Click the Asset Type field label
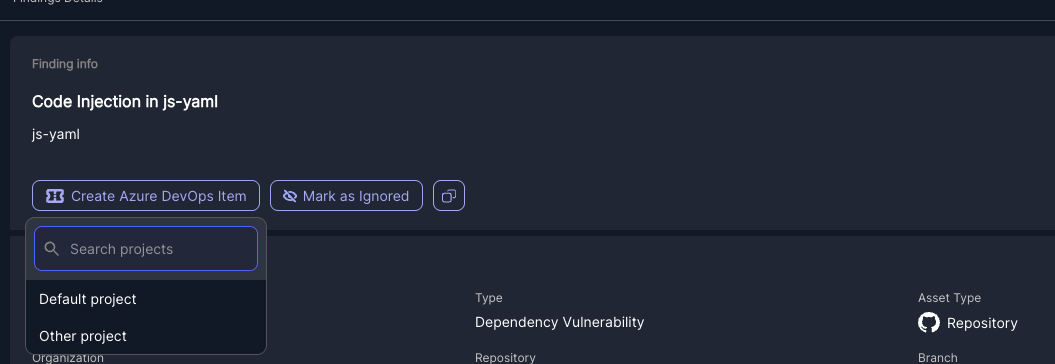The height and width of the screenshot is (364, 1055). [949, 298]
